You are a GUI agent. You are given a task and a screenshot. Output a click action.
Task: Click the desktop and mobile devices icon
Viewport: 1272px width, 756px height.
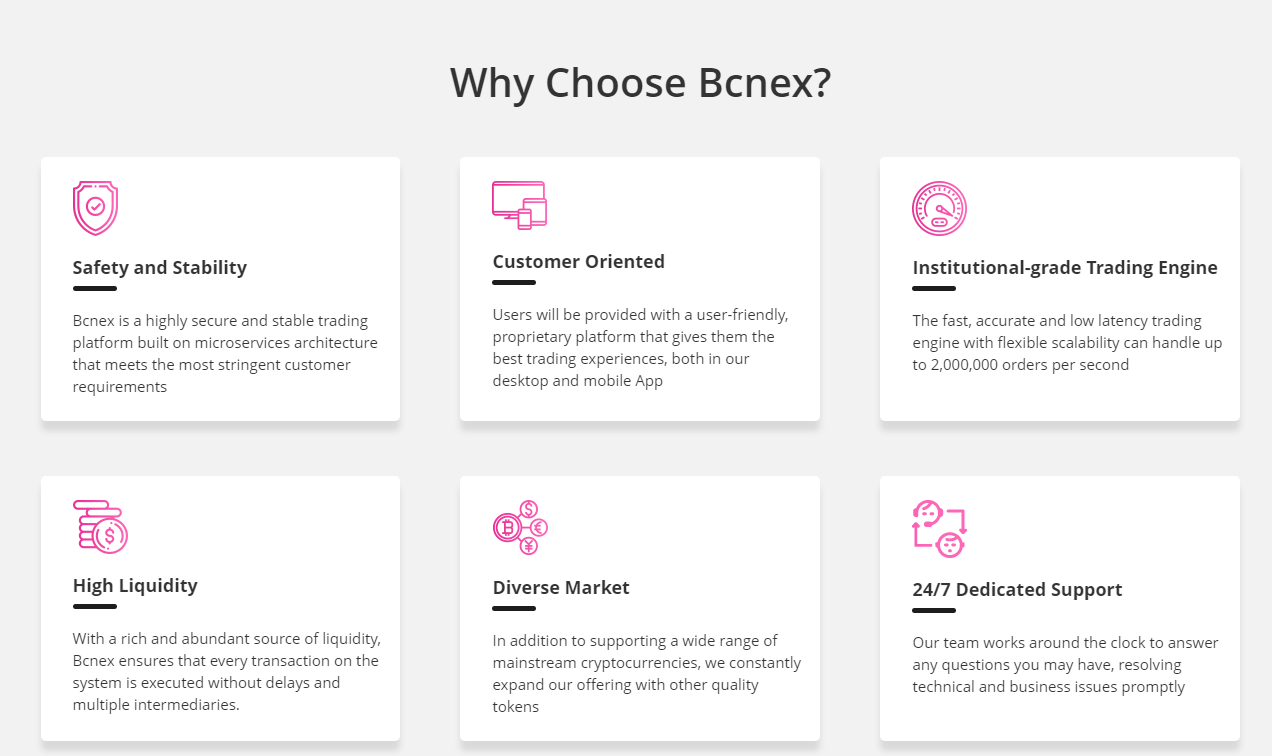point(520,205)
